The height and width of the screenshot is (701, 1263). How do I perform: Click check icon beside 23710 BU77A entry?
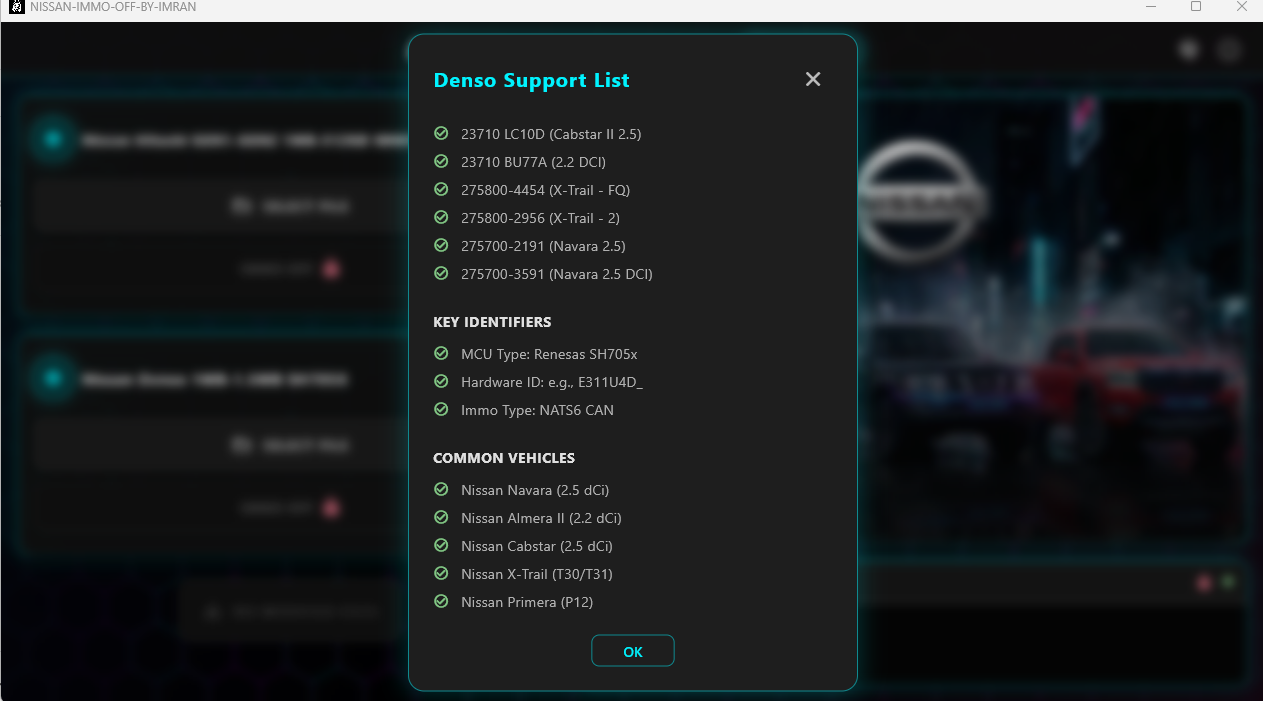point(441,161)
